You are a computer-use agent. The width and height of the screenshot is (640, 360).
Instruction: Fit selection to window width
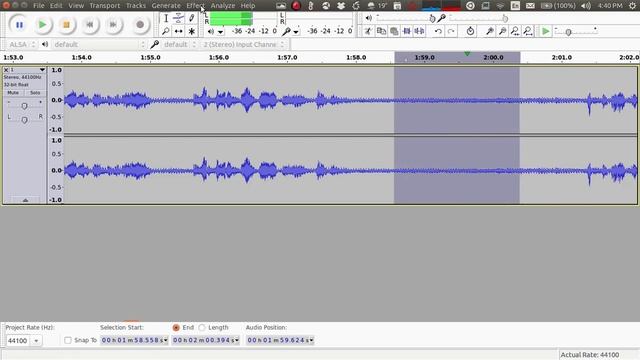(515, 31)
